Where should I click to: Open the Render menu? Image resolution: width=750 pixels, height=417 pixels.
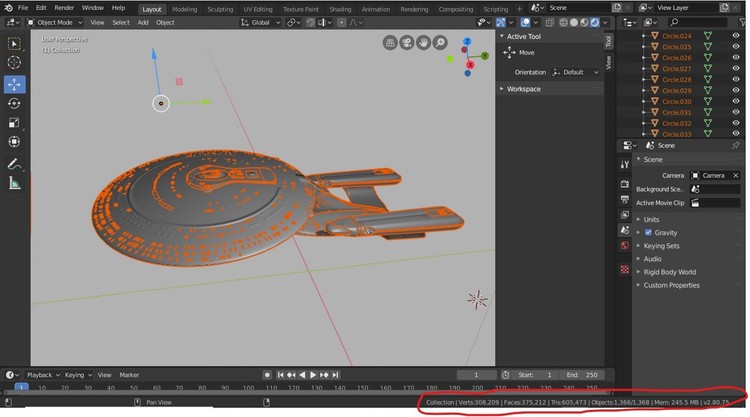click(x=64, y=8)
